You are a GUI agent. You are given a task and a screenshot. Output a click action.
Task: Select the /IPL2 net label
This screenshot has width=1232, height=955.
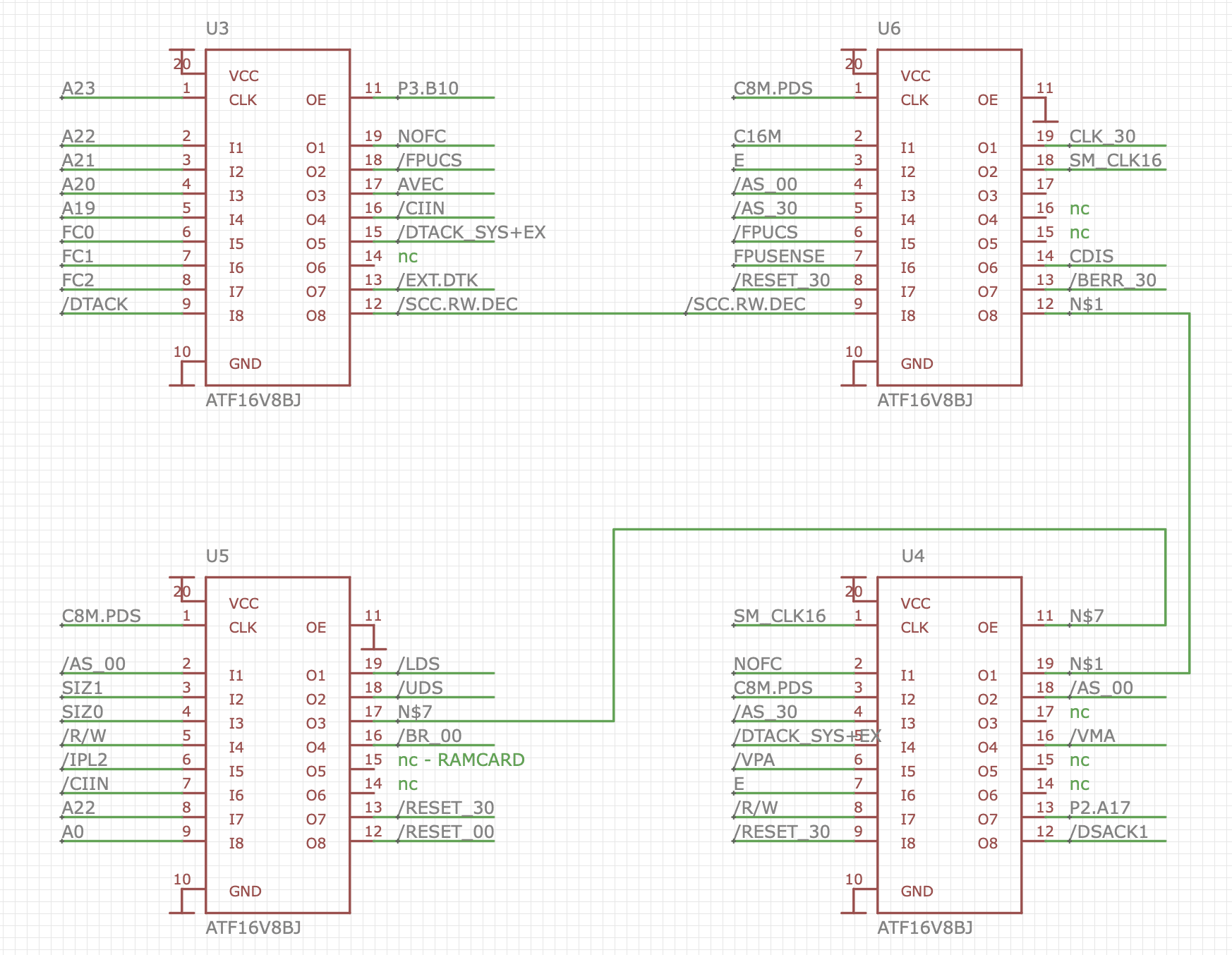coord(85,760)
